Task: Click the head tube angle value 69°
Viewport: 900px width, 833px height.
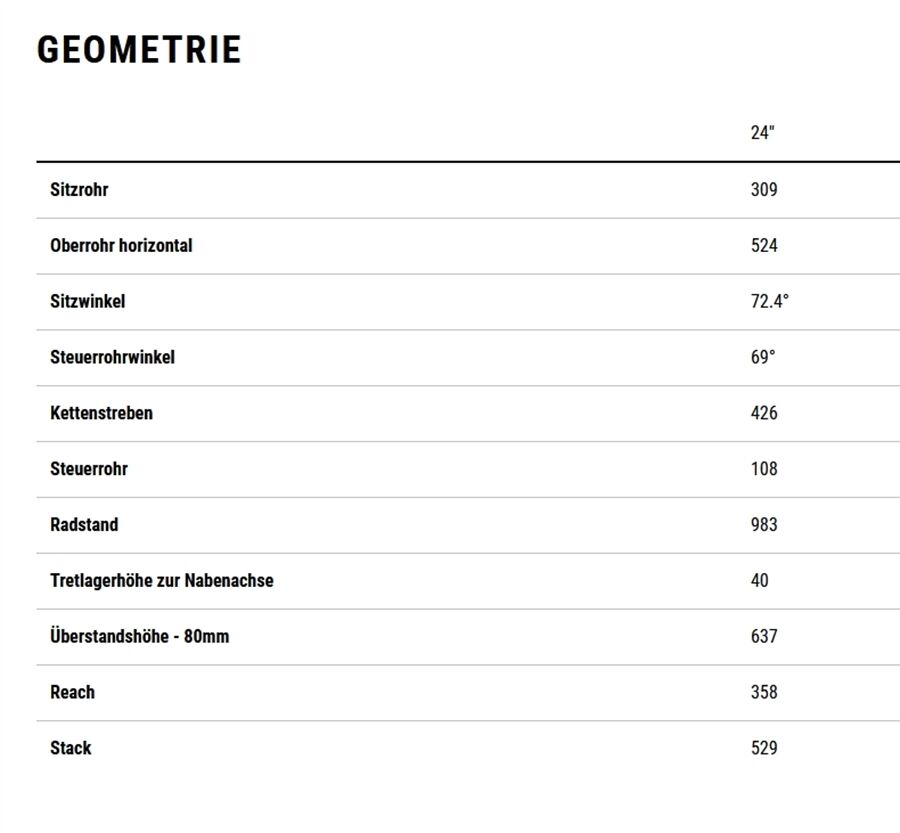Action: tap(762, 357)
